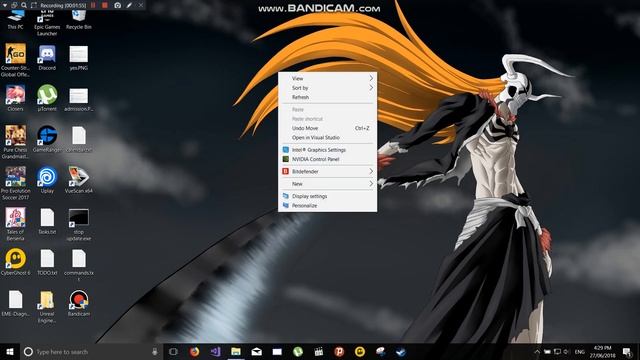The image size is (640, 360).
Task: Choose Personalize in context menu
Action: point(327,206)
